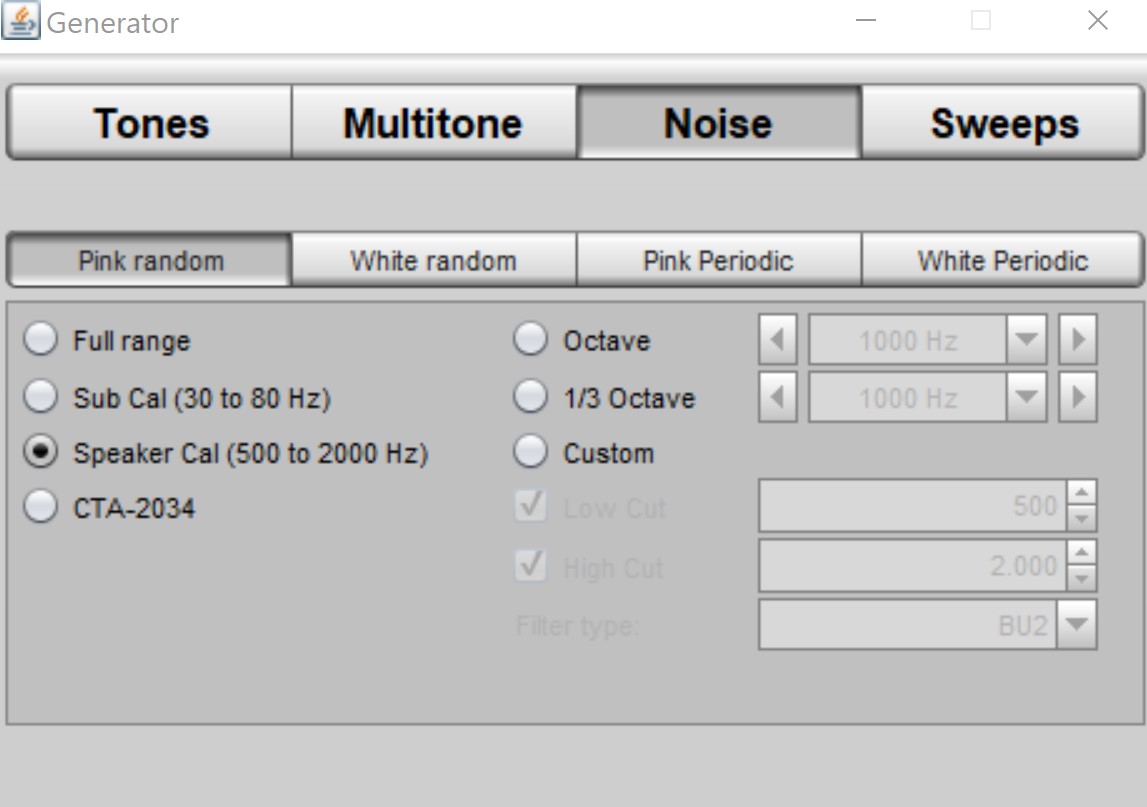Select White random noise type
This screenshot has height=807, width=1147.
click(x=433, y=261)
